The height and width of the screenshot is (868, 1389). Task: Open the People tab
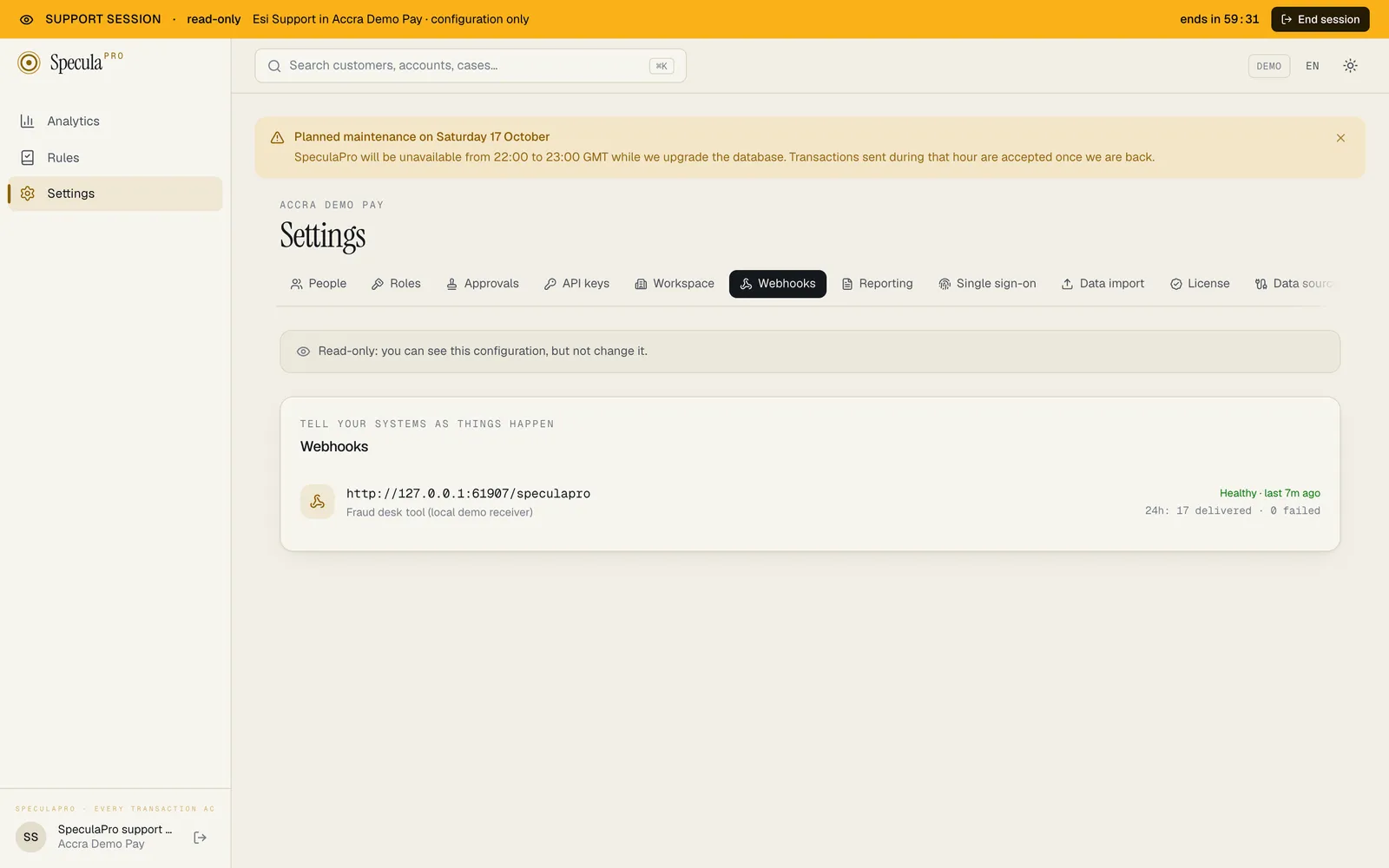click(x=319, y=284)
